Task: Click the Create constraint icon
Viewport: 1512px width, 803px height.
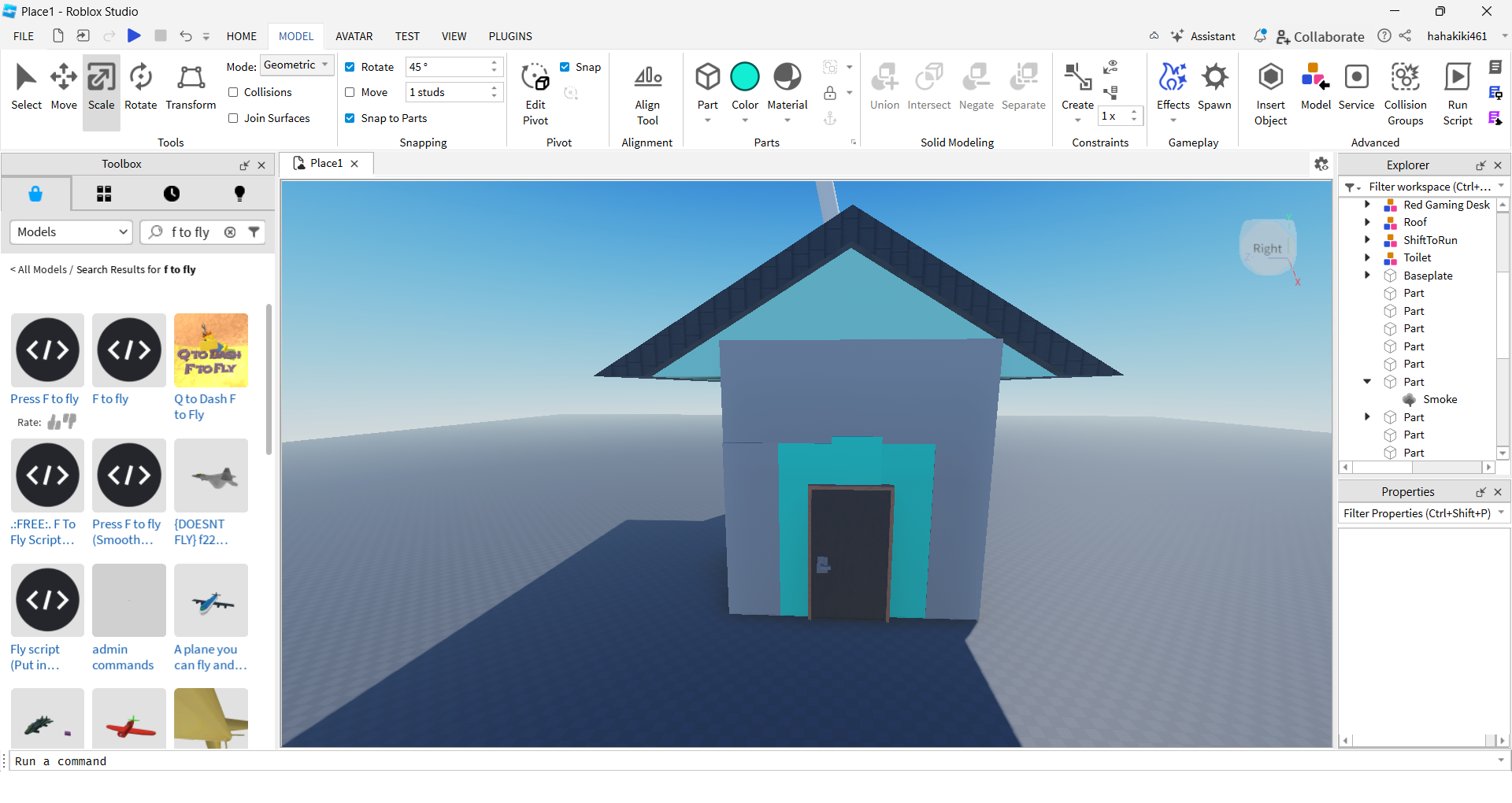Action: click(1077, 77)
